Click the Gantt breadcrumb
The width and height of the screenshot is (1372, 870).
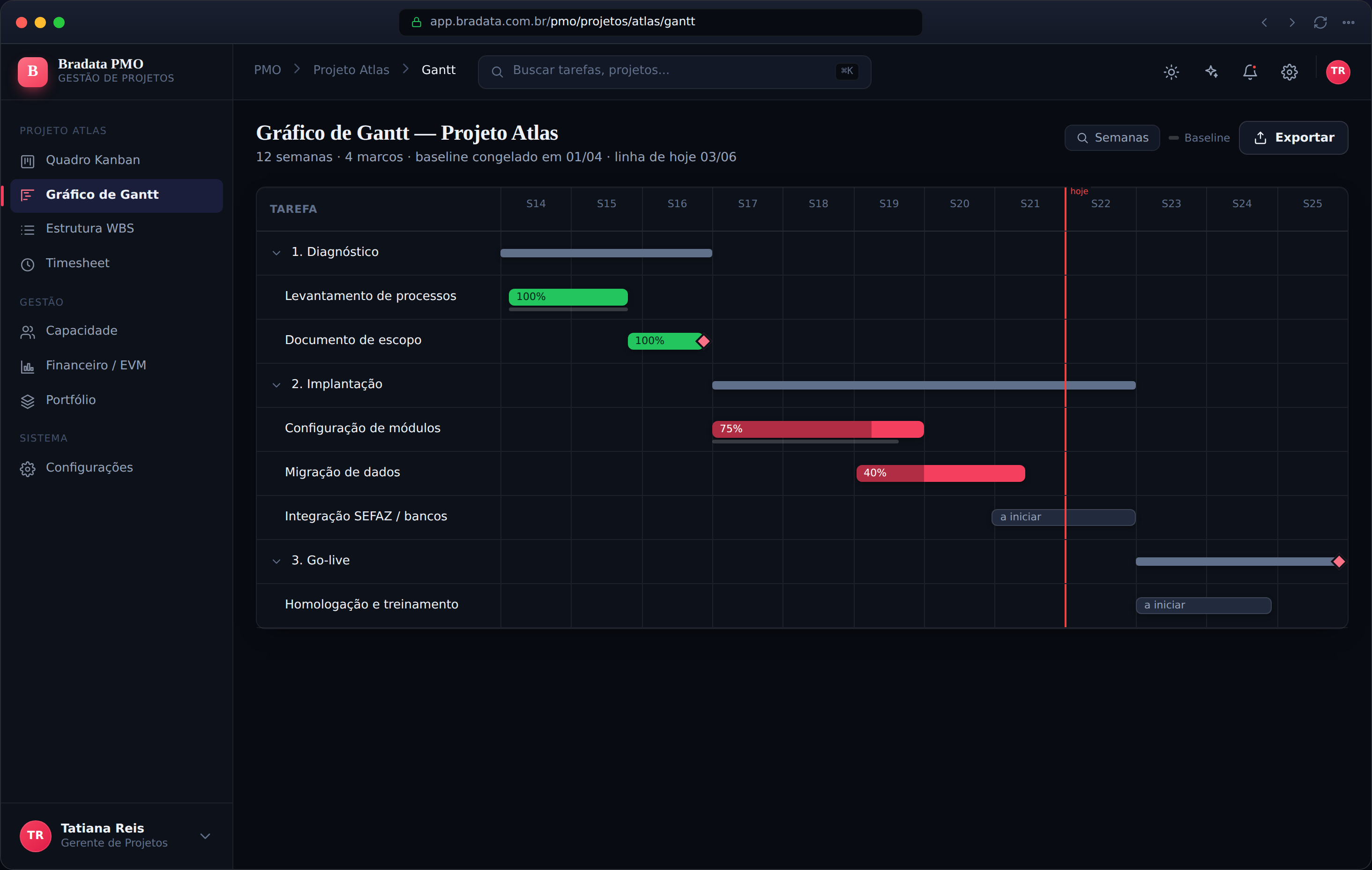pos(438,70)
